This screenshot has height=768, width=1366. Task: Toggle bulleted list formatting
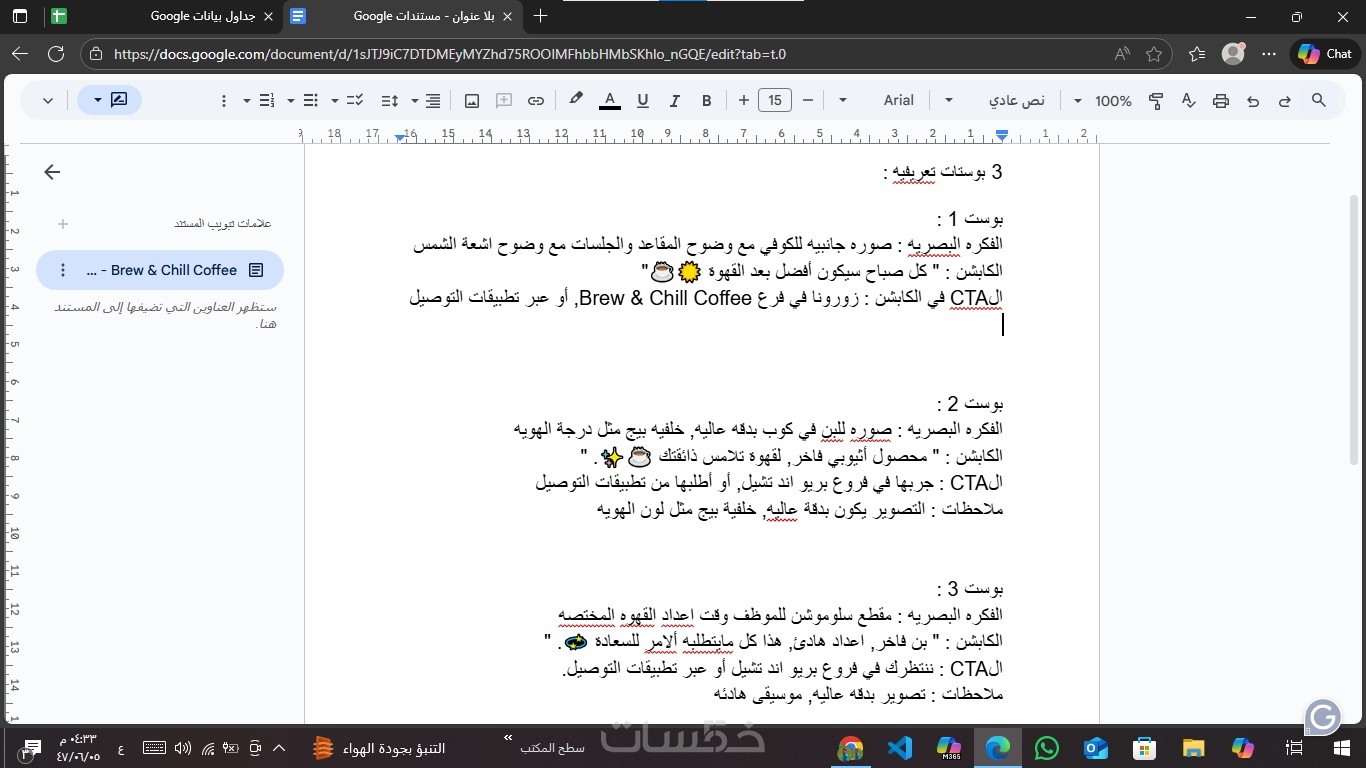pyautogui.click(x=311, y=100)
